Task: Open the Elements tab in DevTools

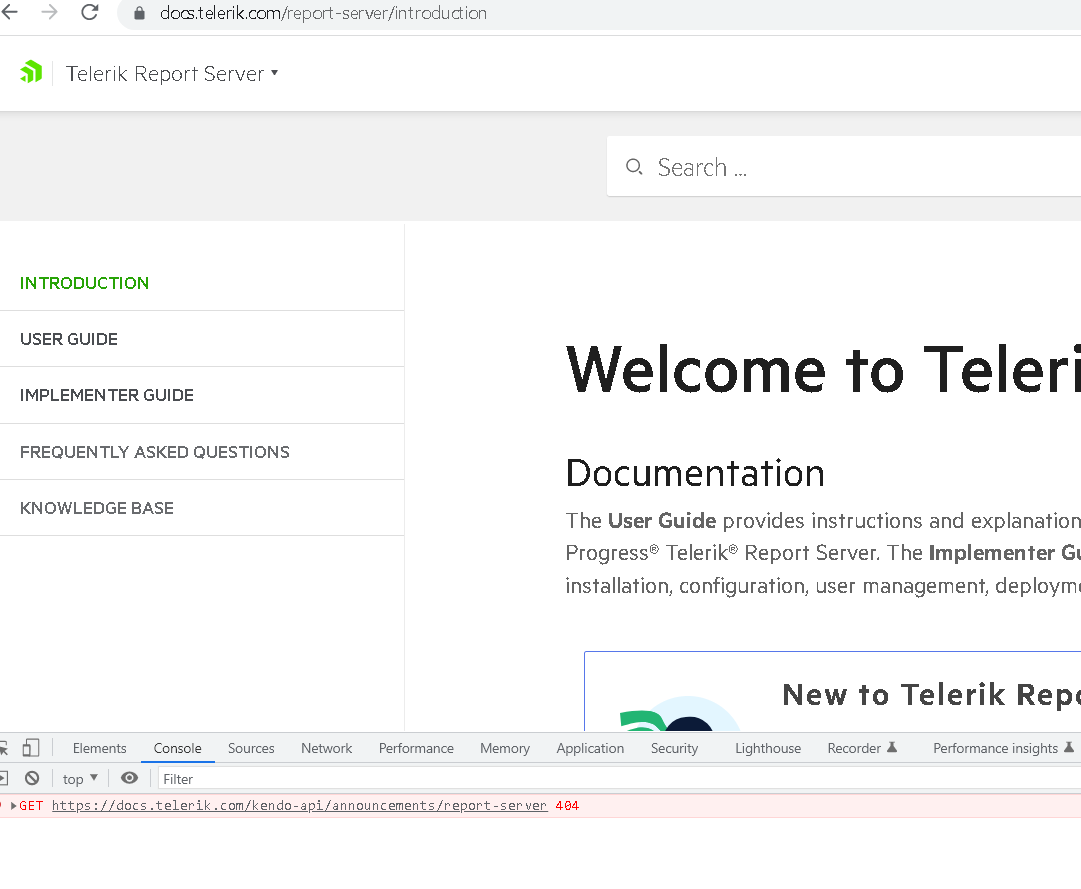Action: [99, 748]
